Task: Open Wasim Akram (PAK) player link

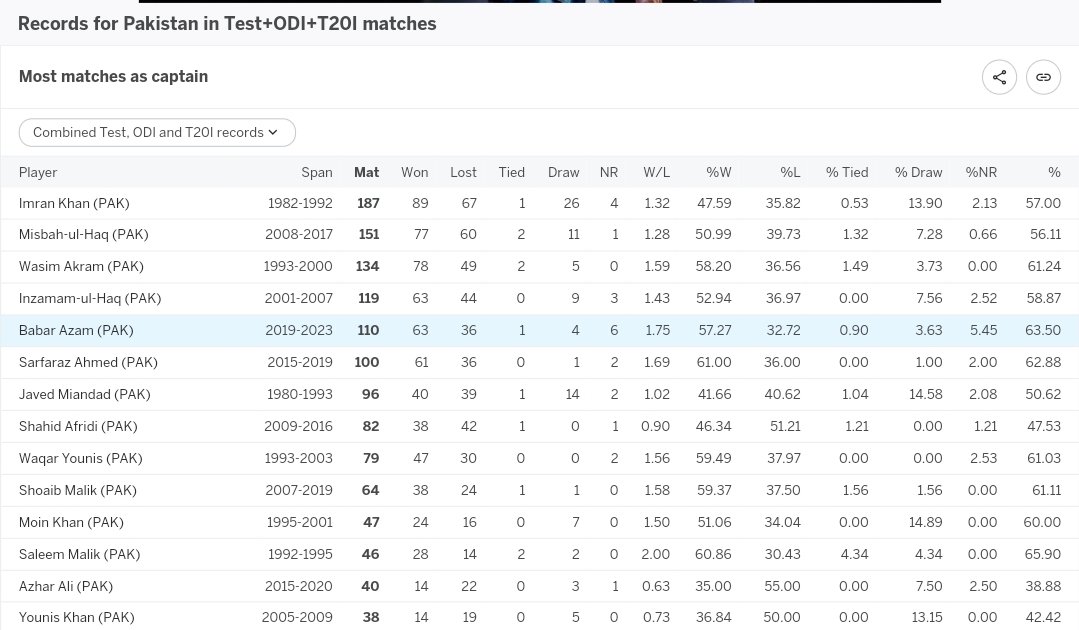Action: pyautogui.click(x=81, y=266)
